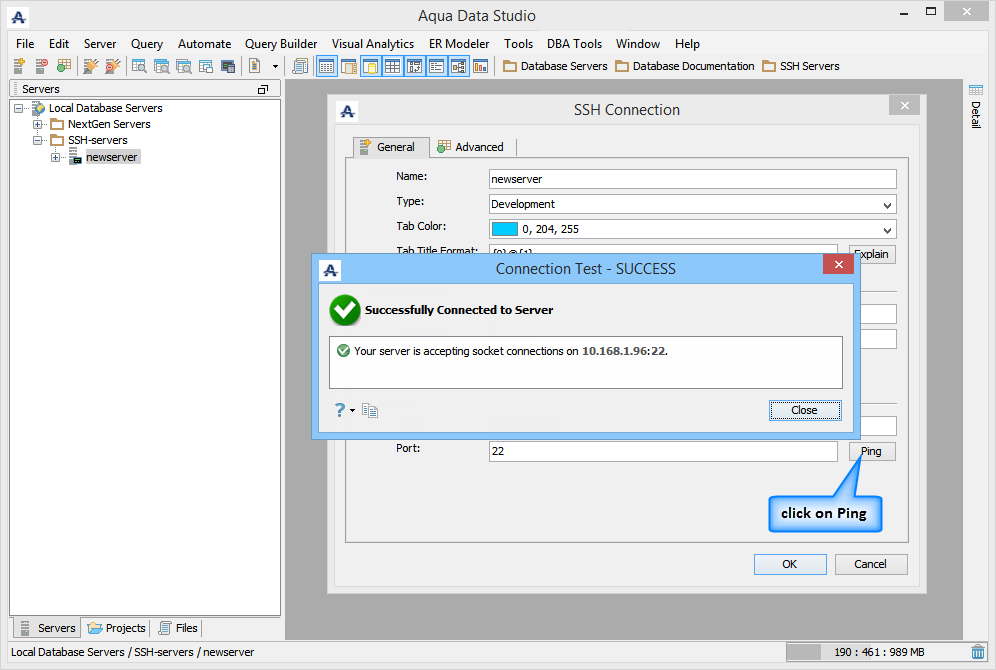This screenshot has height=670, width=996.
Task: Click OK in SSH Connection dialog
Action: (x=790, y=565)
